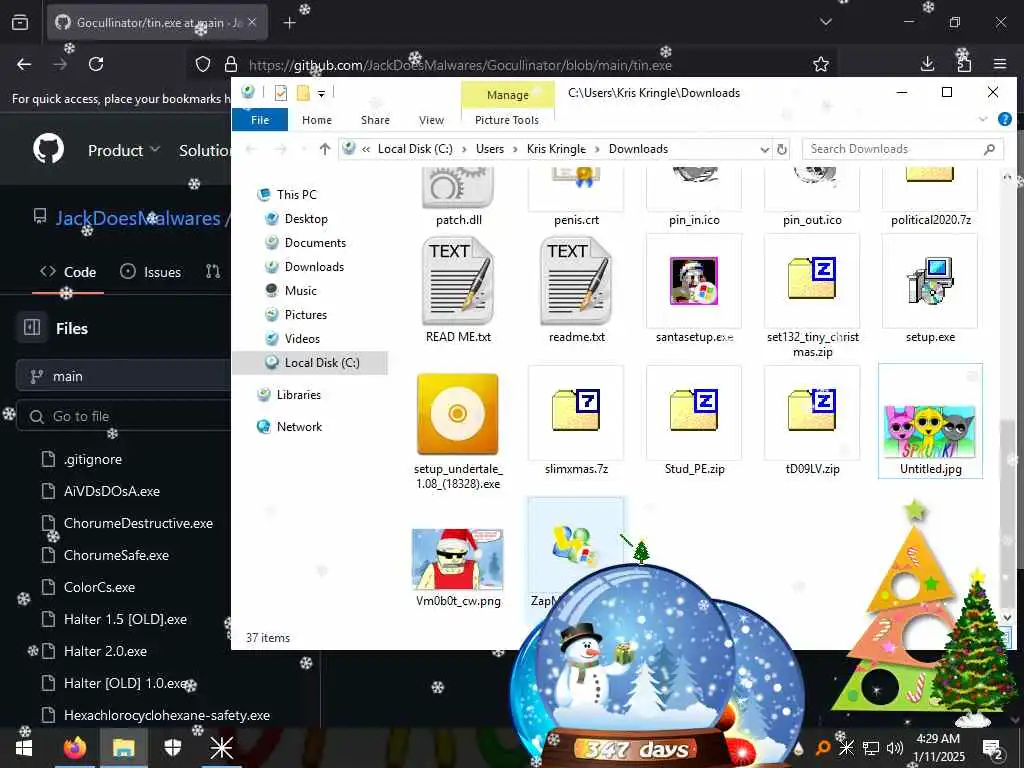Image resolution: width=1024 pixels, height=768 pixels.
Task: Select setup.exe installer icon
Action: pos(930,281)
